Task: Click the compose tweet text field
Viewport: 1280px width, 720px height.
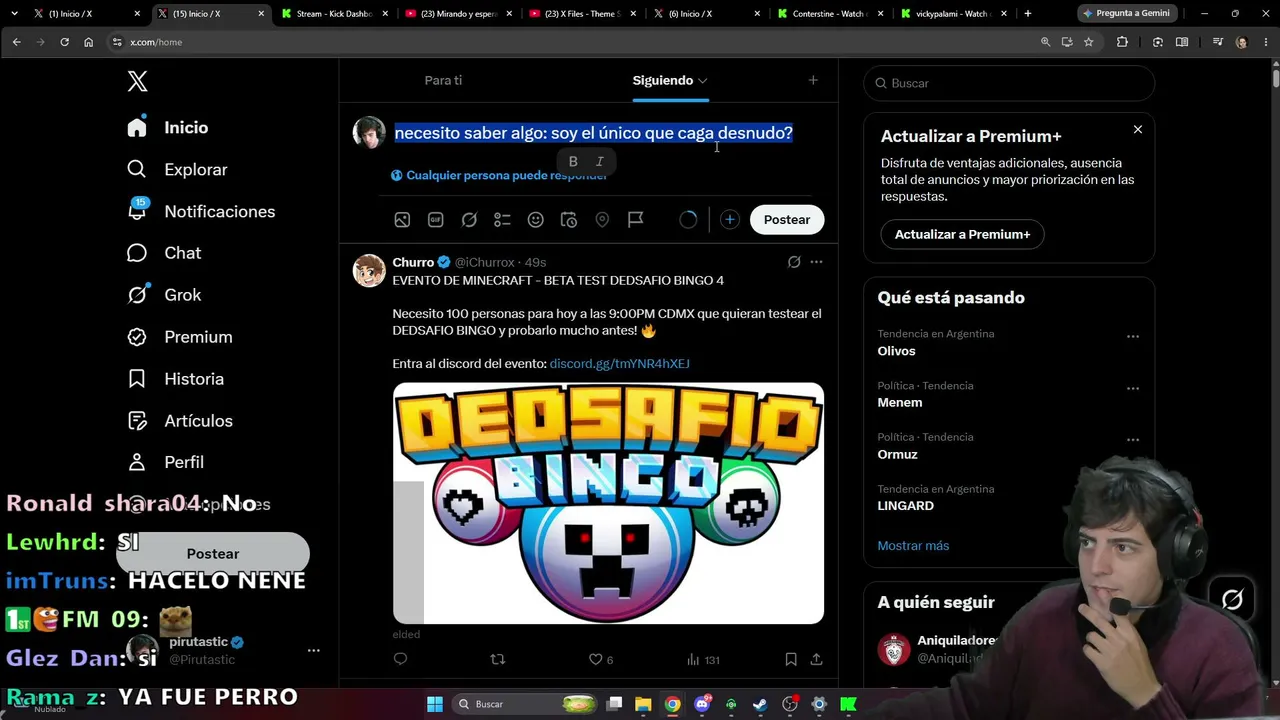Action: [x=593, y=133]
